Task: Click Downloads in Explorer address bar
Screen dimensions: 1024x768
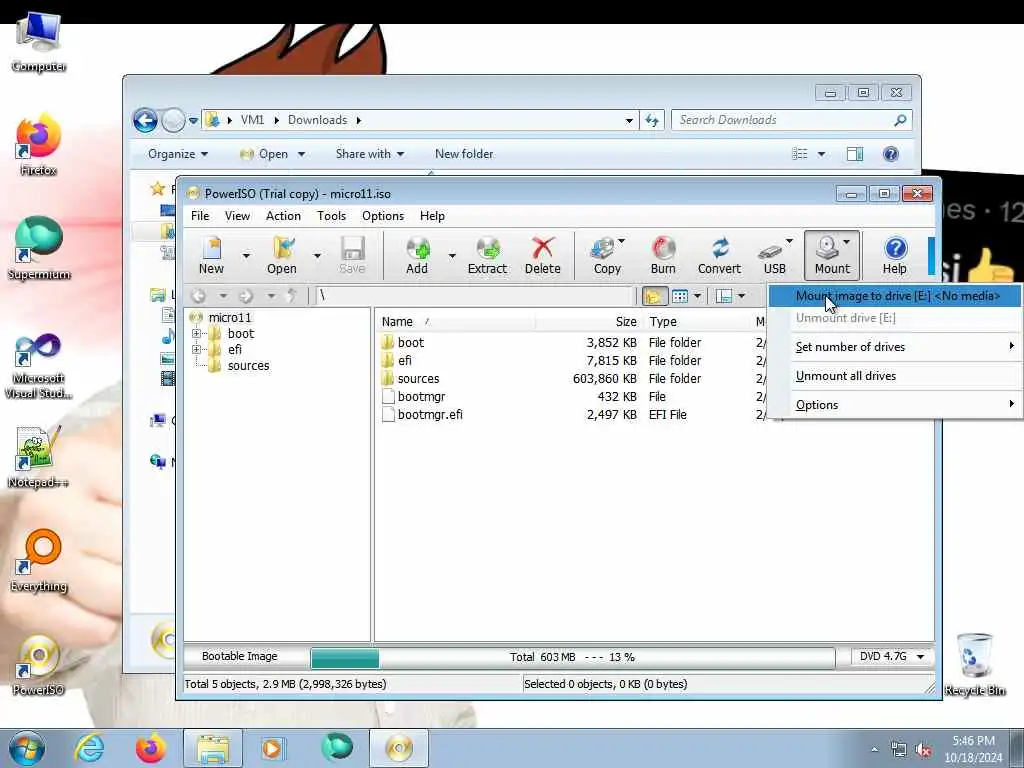Action: [317, 120]
